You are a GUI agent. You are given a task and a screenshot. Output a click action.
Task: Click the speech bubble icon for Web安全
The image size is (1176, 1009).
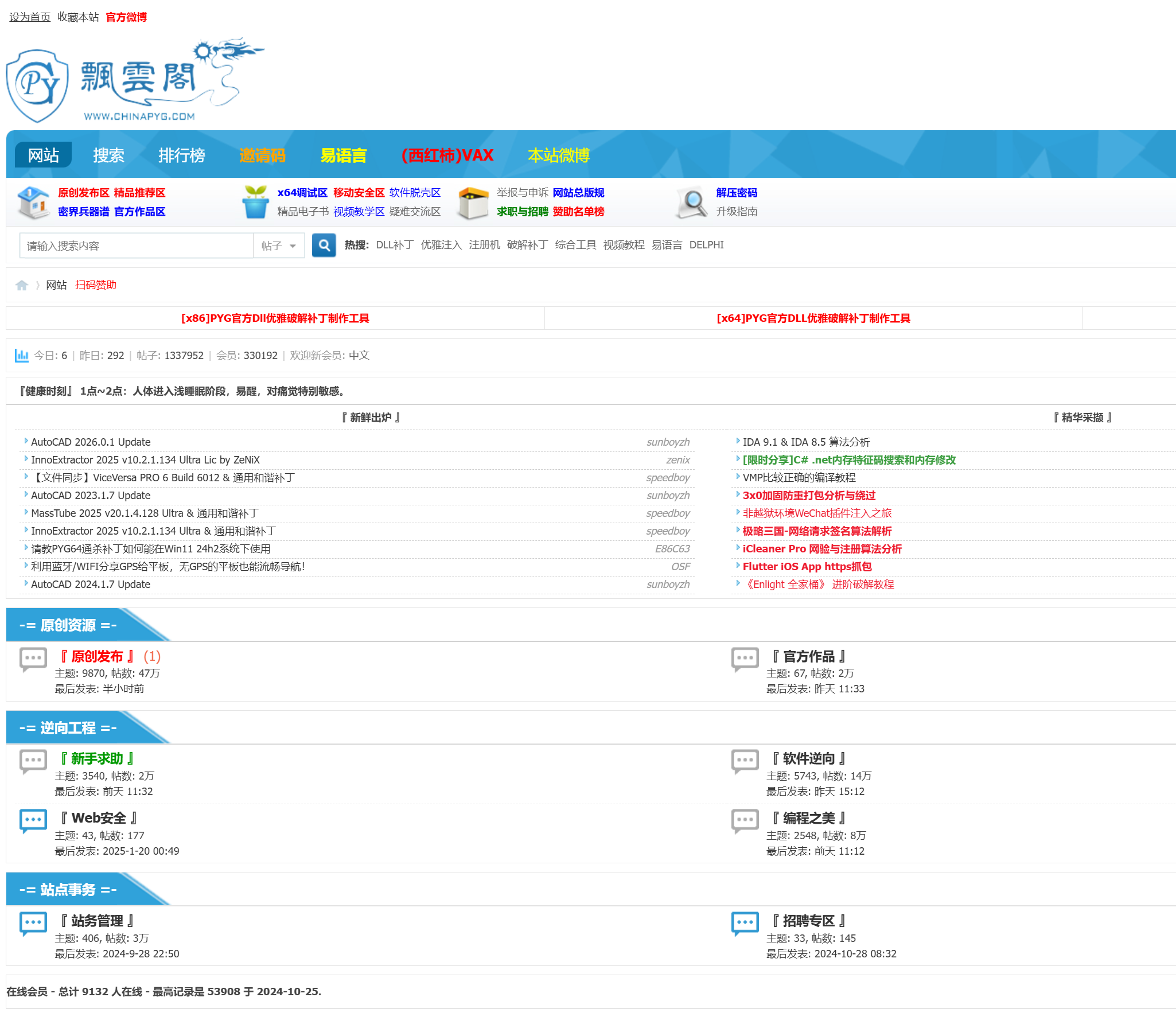click(33, 821)
